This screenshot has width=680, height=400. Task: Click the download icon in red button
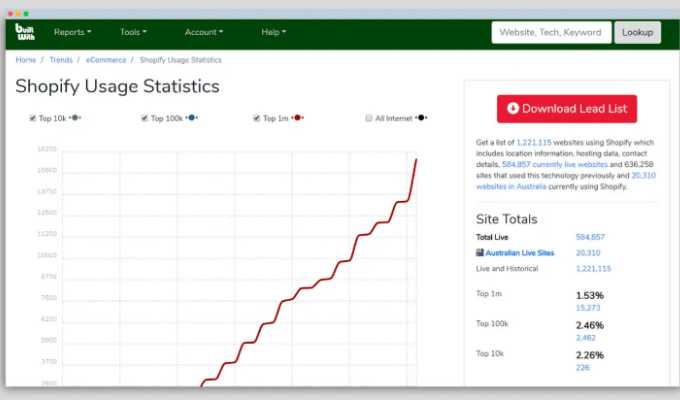coord(513,109)
